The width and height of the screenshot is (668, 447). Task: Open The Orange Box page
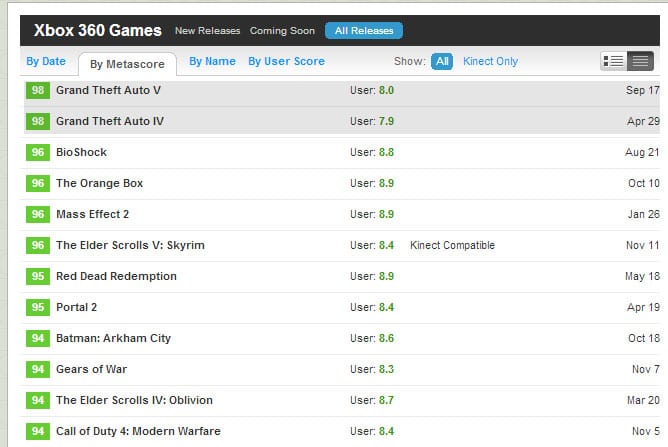tap(99, 183)
